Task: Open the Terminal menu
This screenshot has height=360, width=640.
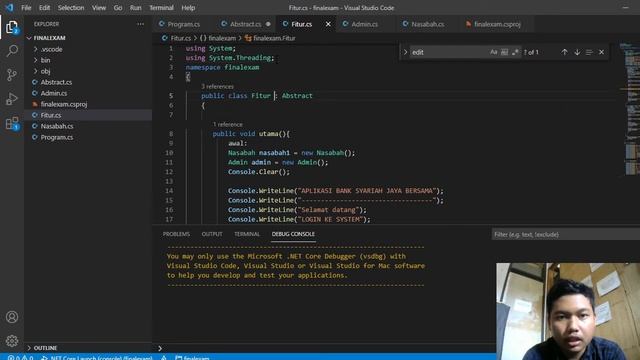Action: pos(161,7)
